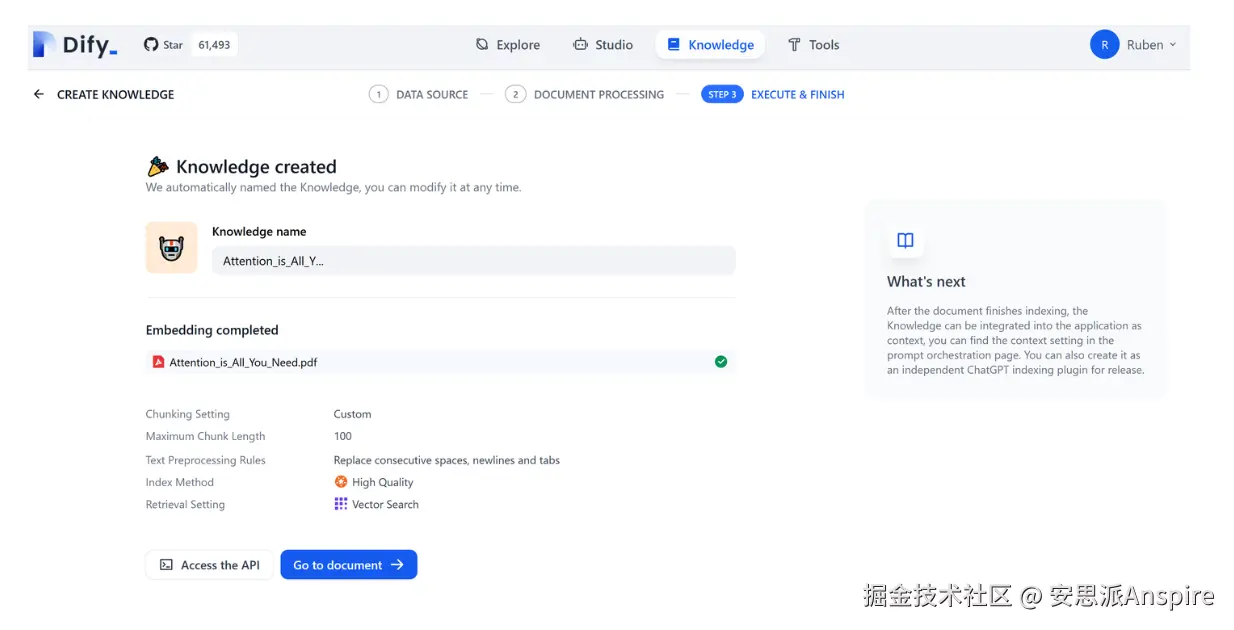Click the back arrow beside Create Knowledge

tap(39, 94)
